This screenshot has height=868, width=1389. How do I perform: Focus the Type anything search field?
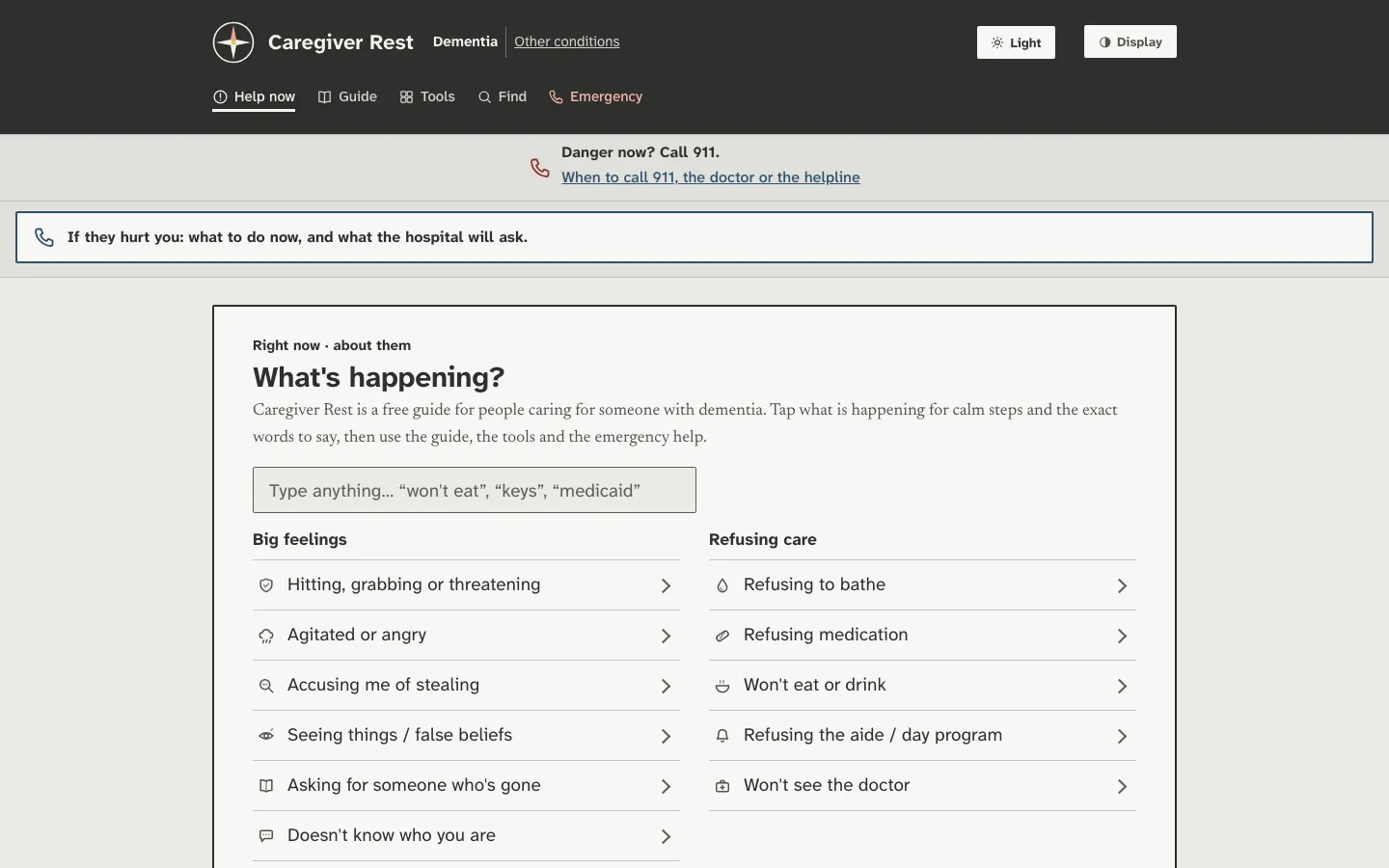(475, 490)
